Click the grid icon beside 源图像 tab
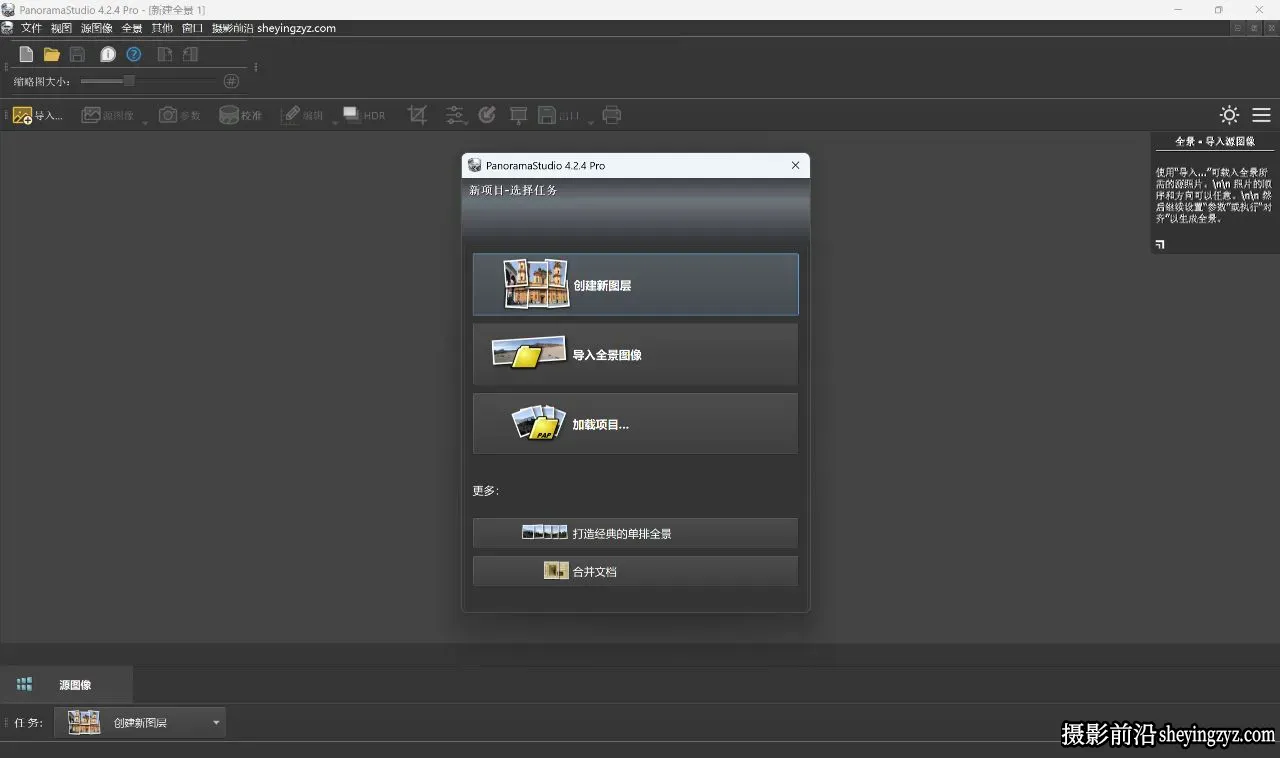The image size is (1280, 758). point(24,684)
